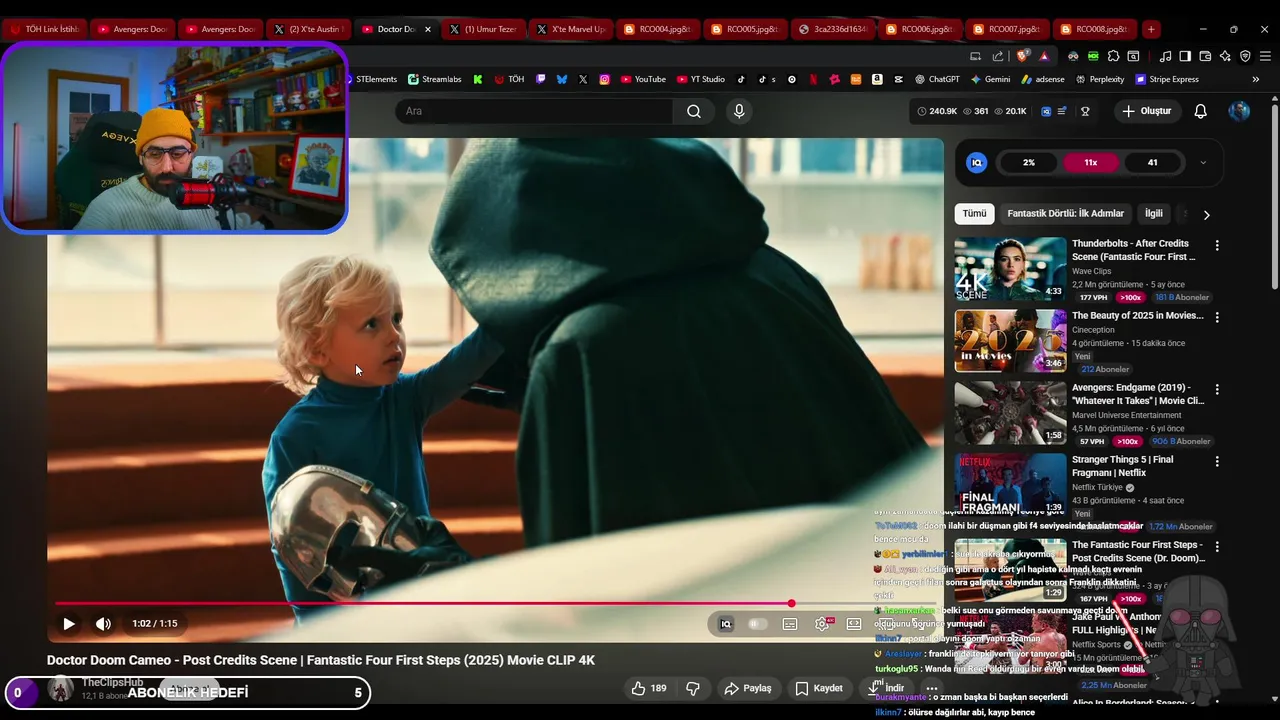Open Stranger Things 5 Final Fragmanı title
The height and width of the screenshot is (720, 1280).
tap(1122, 466)
